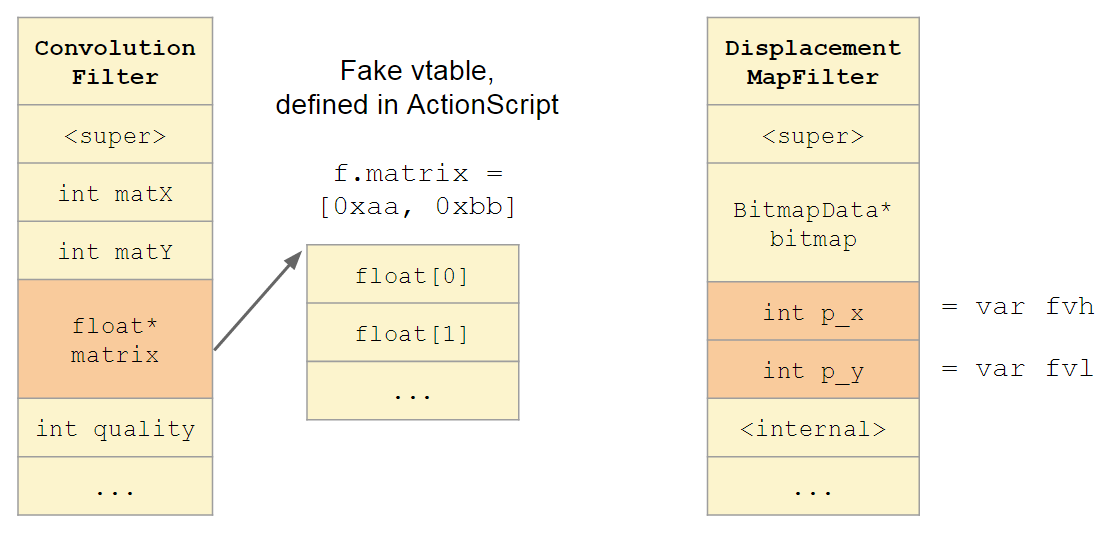Select the float[0] cell

pyautogui.click(x=412, y=274)
